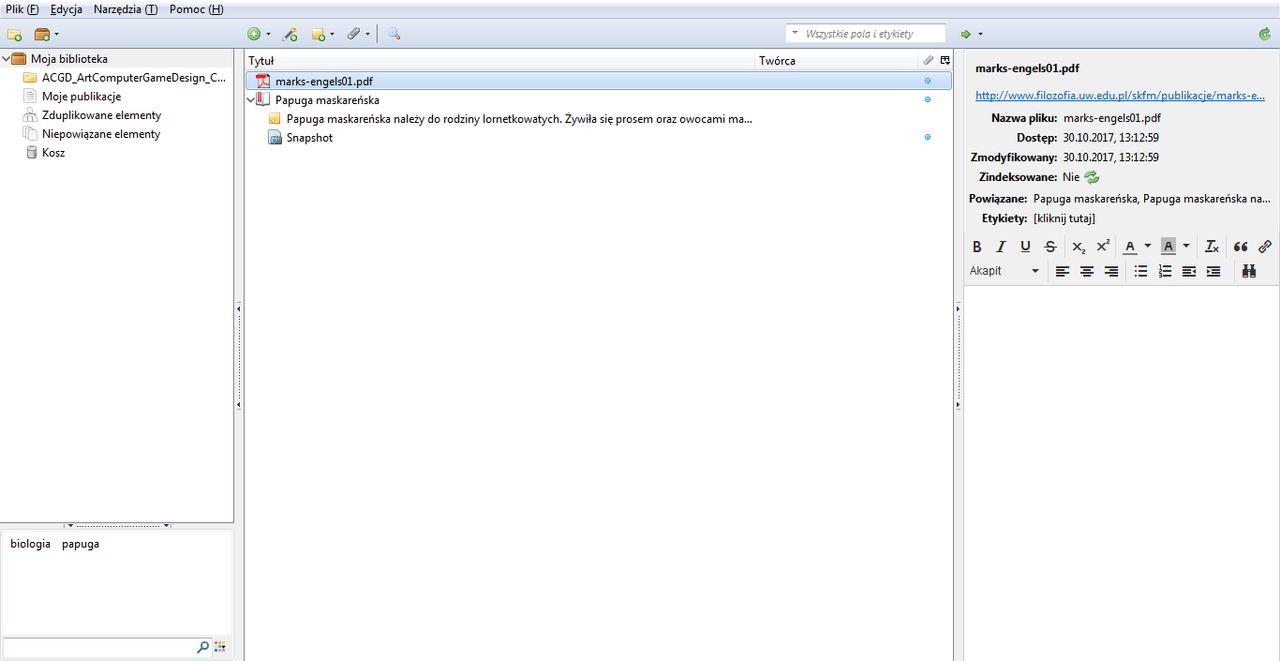
Task: Collapse the Moja biblioteka tree
Action: [6, 59]
